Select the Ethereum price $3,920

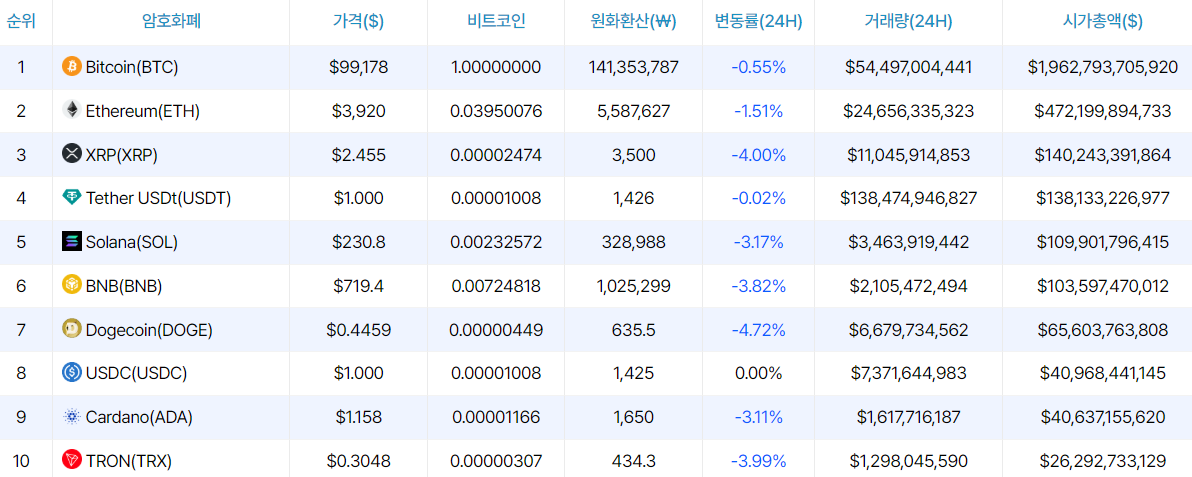click(359, 111)
